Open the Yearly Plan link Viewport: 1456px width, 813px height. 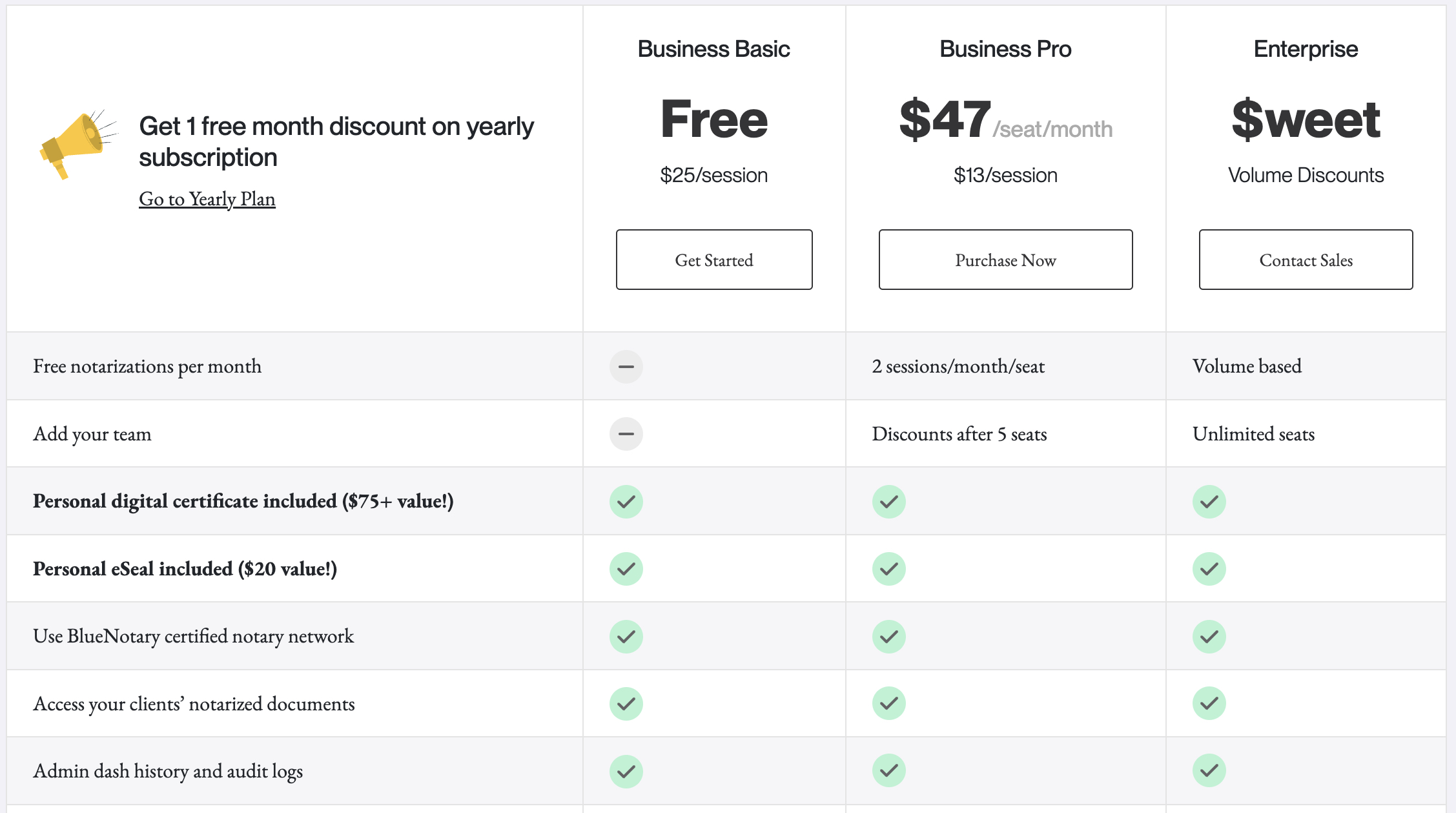(207, 199)
